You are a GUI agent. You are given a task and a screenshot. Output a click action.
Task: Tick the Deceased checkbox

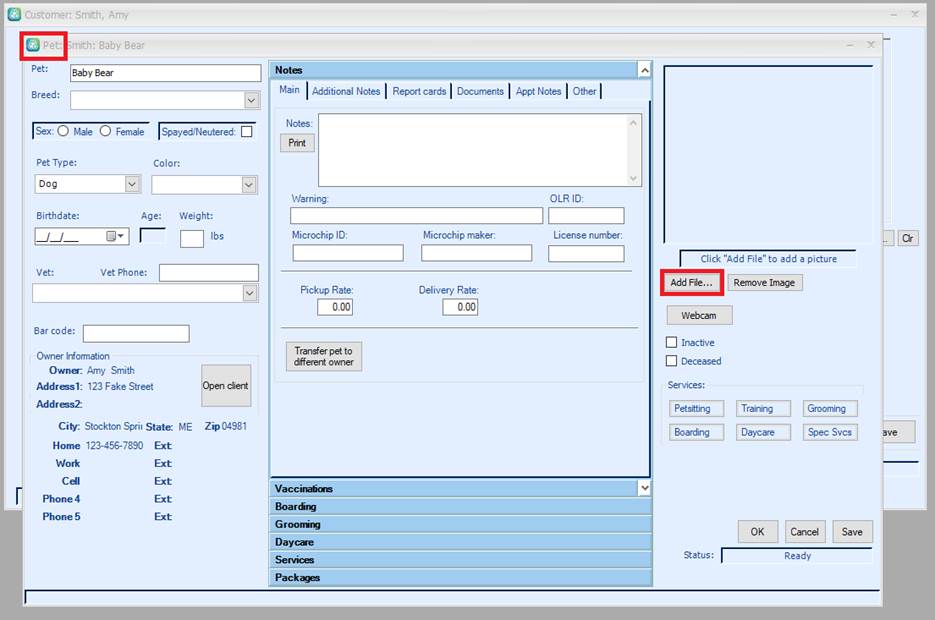[672, 361]
